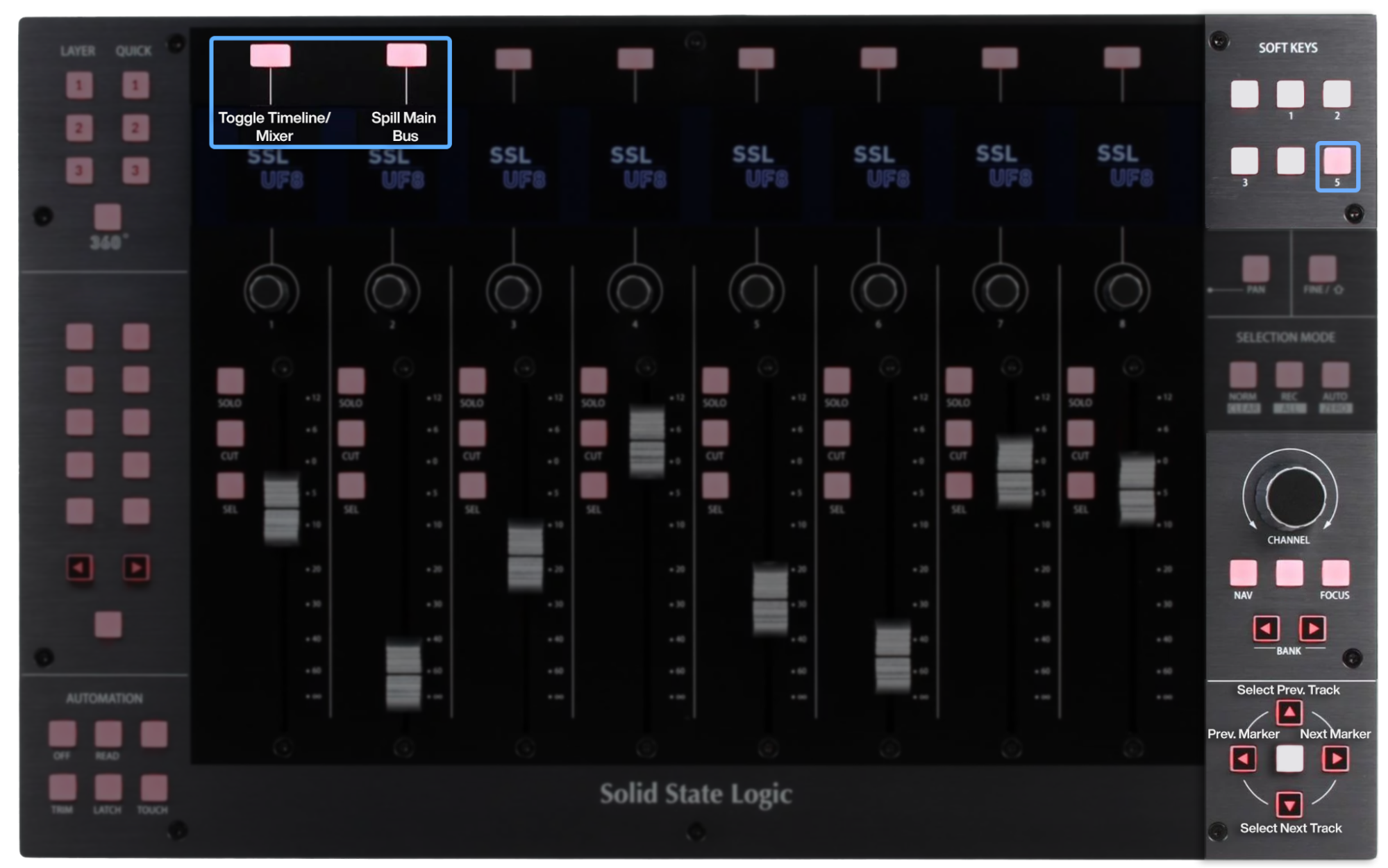Activate the FOCUS button
Screen dimensions: 1388x868
(x=1335, y=573)
